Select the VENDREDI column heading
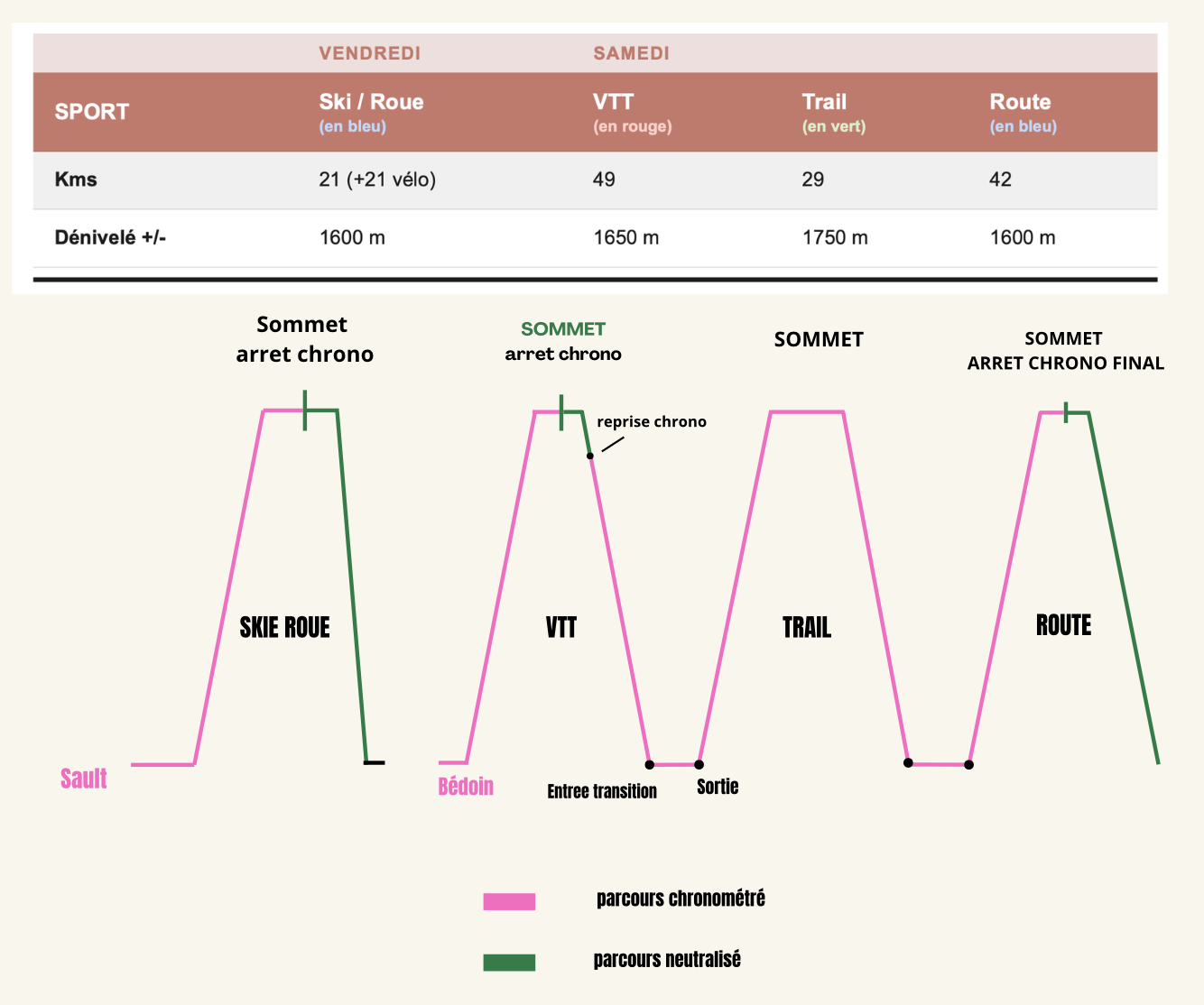The height and width of the screenshot is (1005, 1204). click(x=370, y=53)
